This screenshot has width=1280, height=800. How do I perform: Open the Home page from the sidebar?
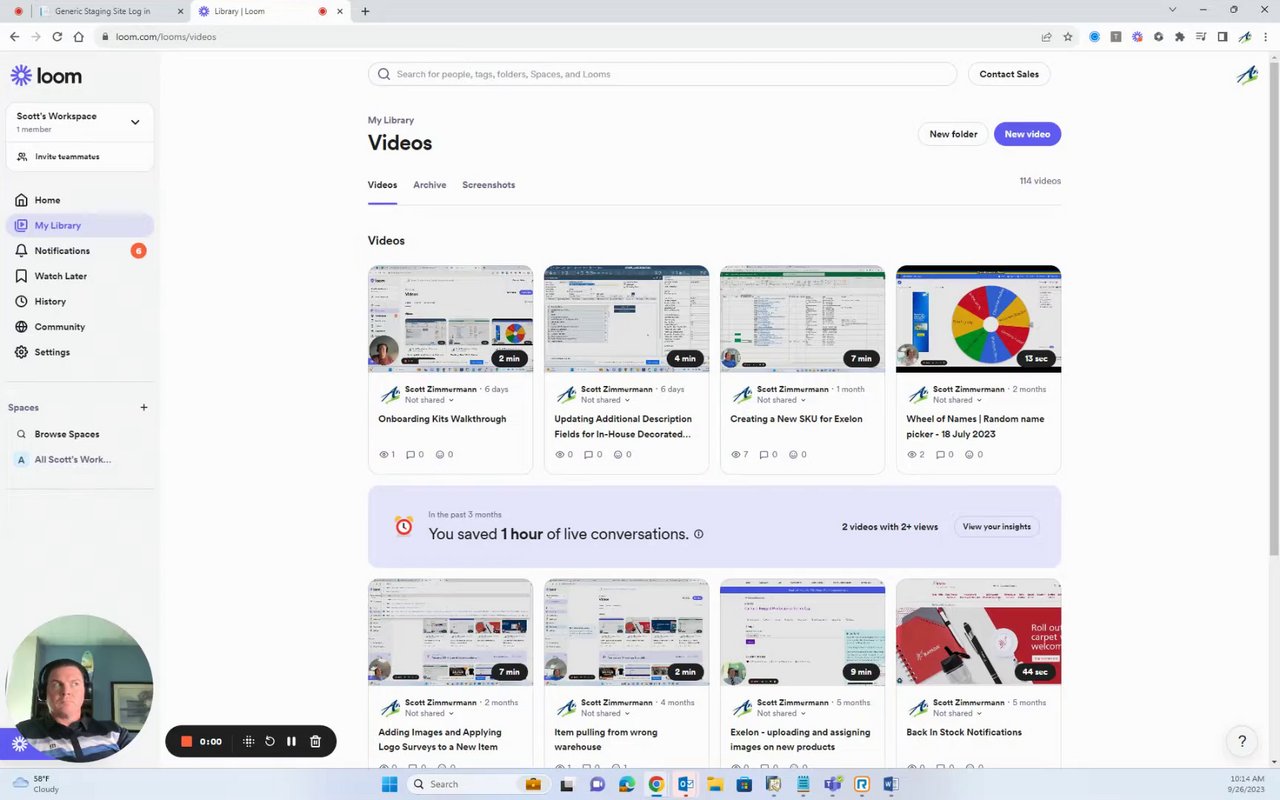pos(80,200)
